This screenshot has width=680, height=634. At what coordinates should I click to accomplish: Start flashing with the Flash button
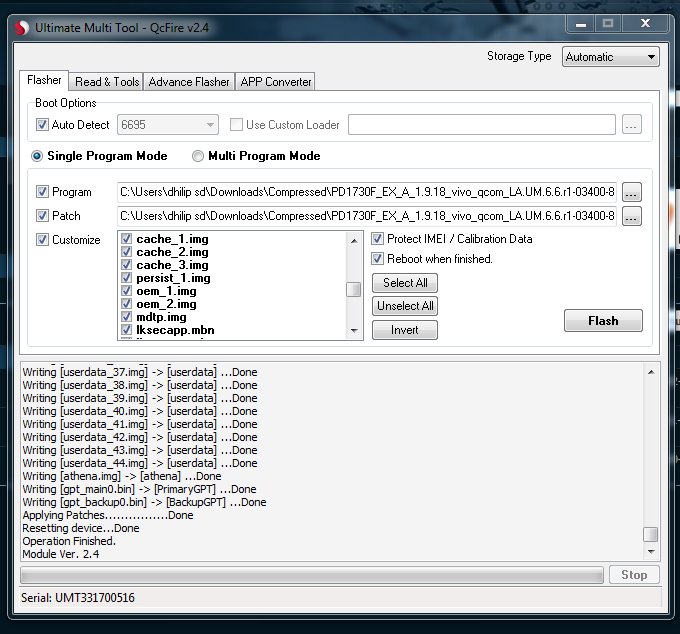pos(603,321)
